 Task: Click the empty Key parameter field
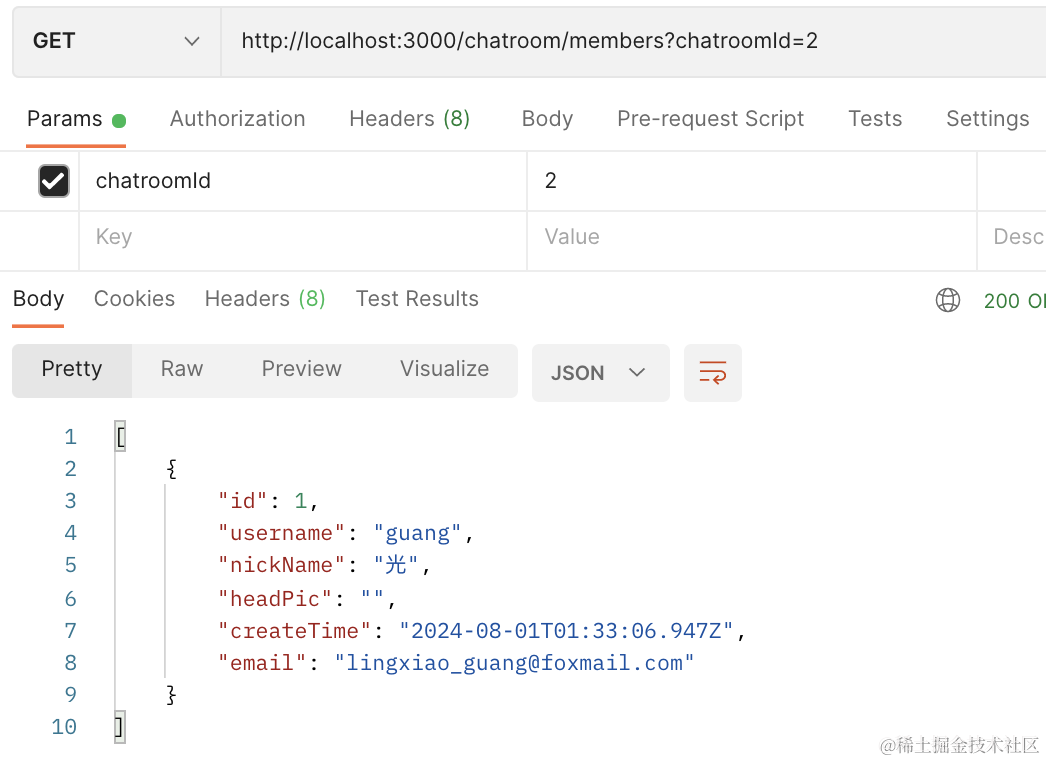coord(300,237)
